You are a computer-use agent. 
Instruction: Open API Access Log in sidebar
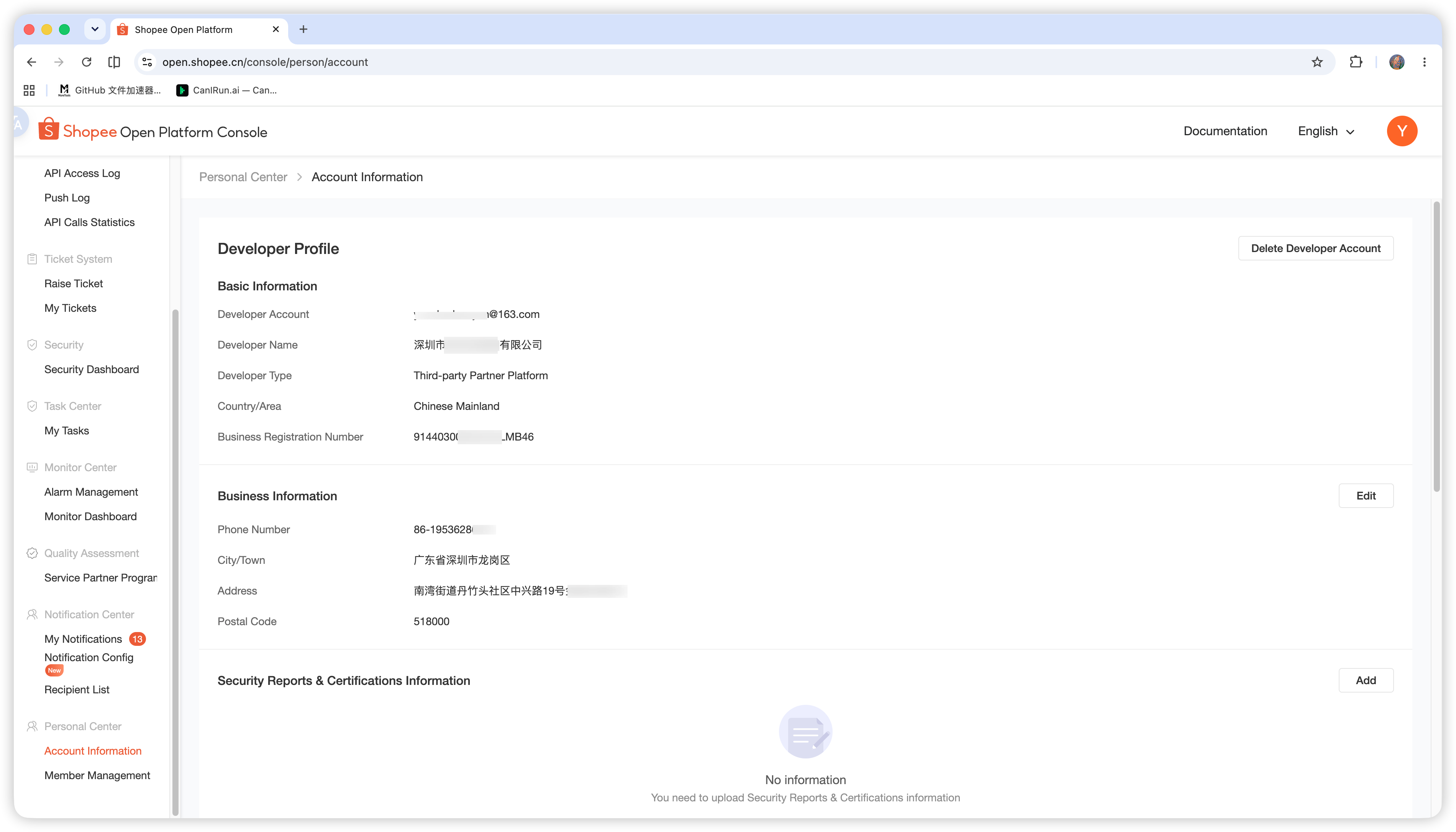tap(82, 173)
